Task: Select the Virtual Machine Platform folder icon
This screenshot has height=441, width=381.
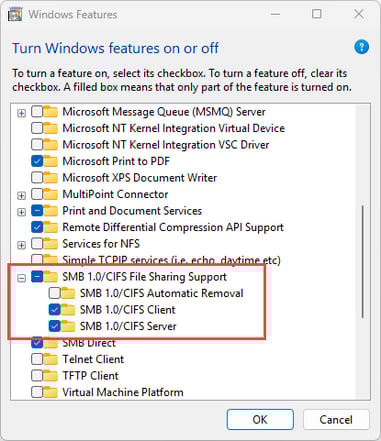Action: 51,392
